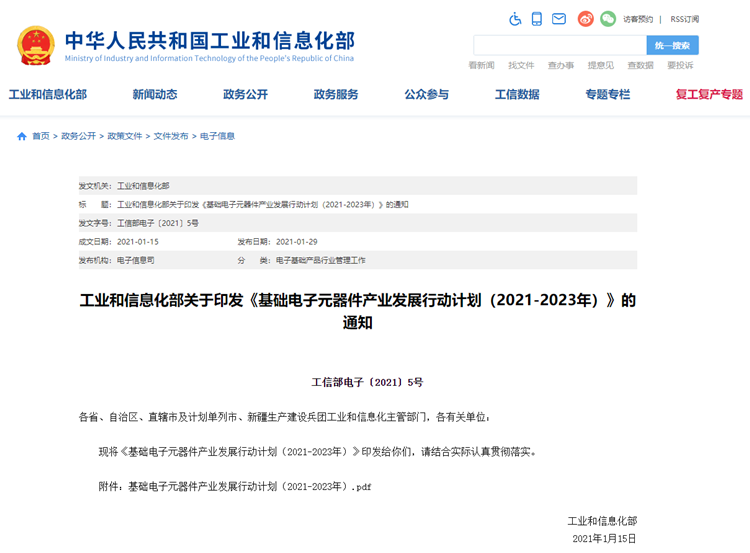Click the national emblem logo
Image resolution: width=750 pixels, height=553 pixels.
(35, 45)
